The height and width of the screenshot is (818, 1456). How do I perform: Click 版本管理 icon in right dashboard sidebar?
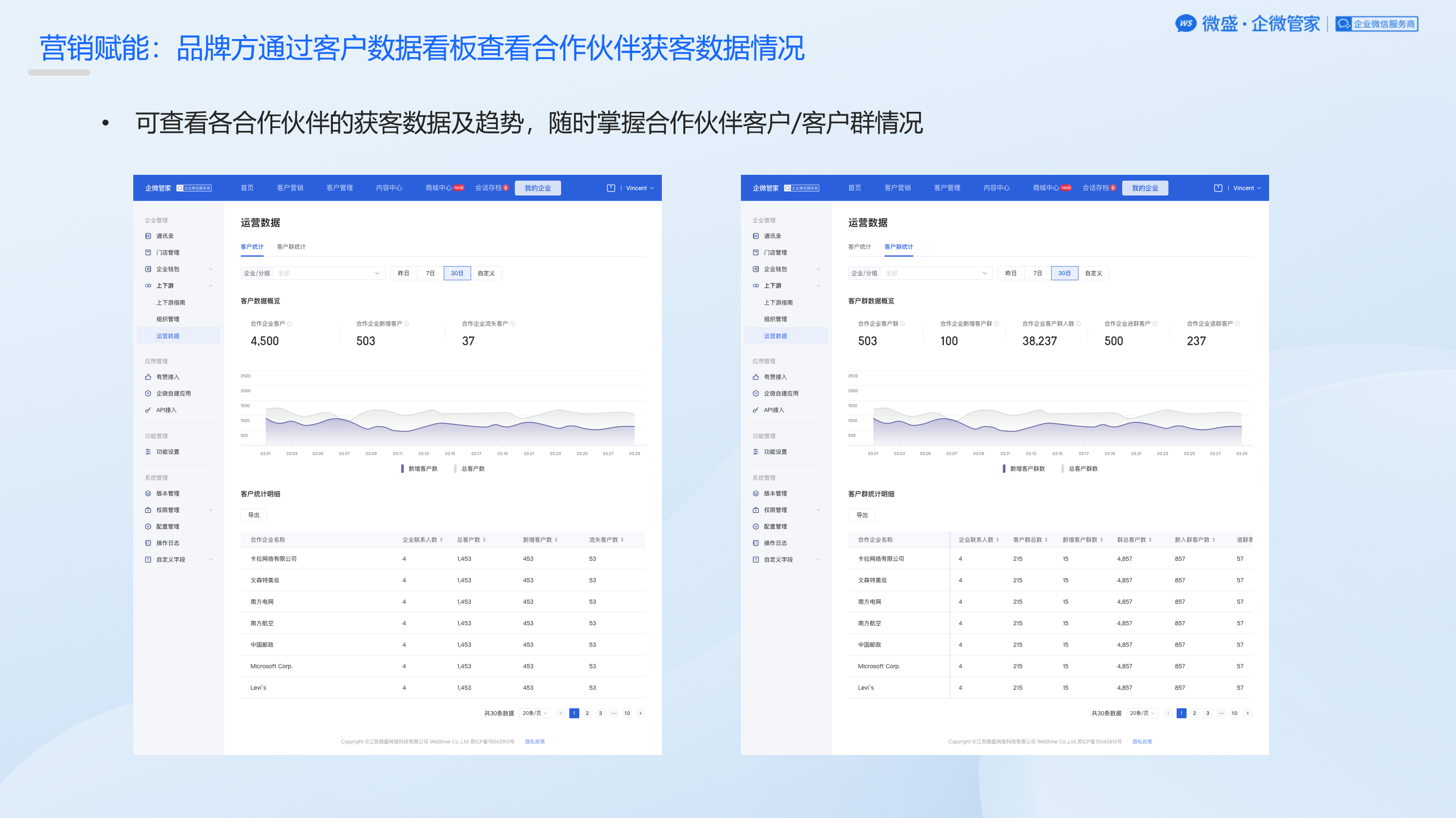click(x=756, y=493)
